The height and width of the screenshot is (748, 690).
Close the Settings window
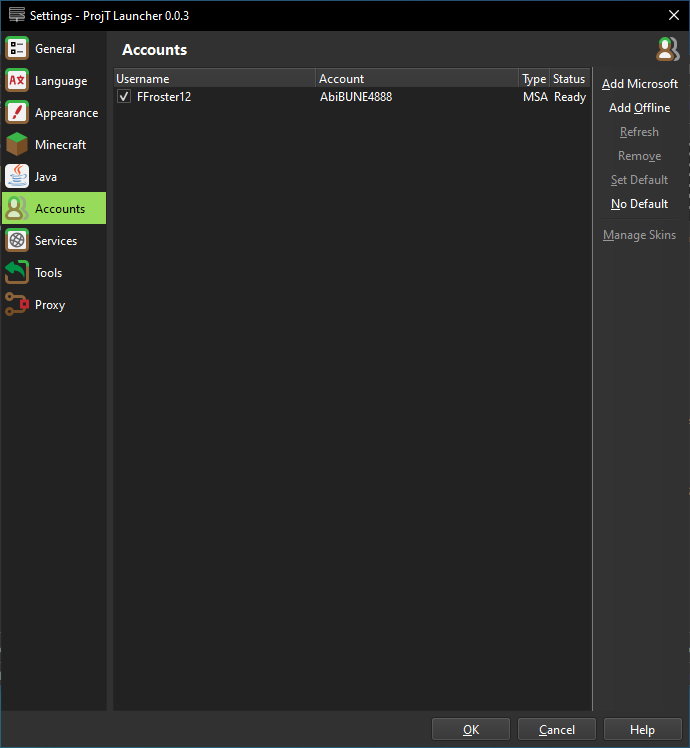[x=674, y=15]
